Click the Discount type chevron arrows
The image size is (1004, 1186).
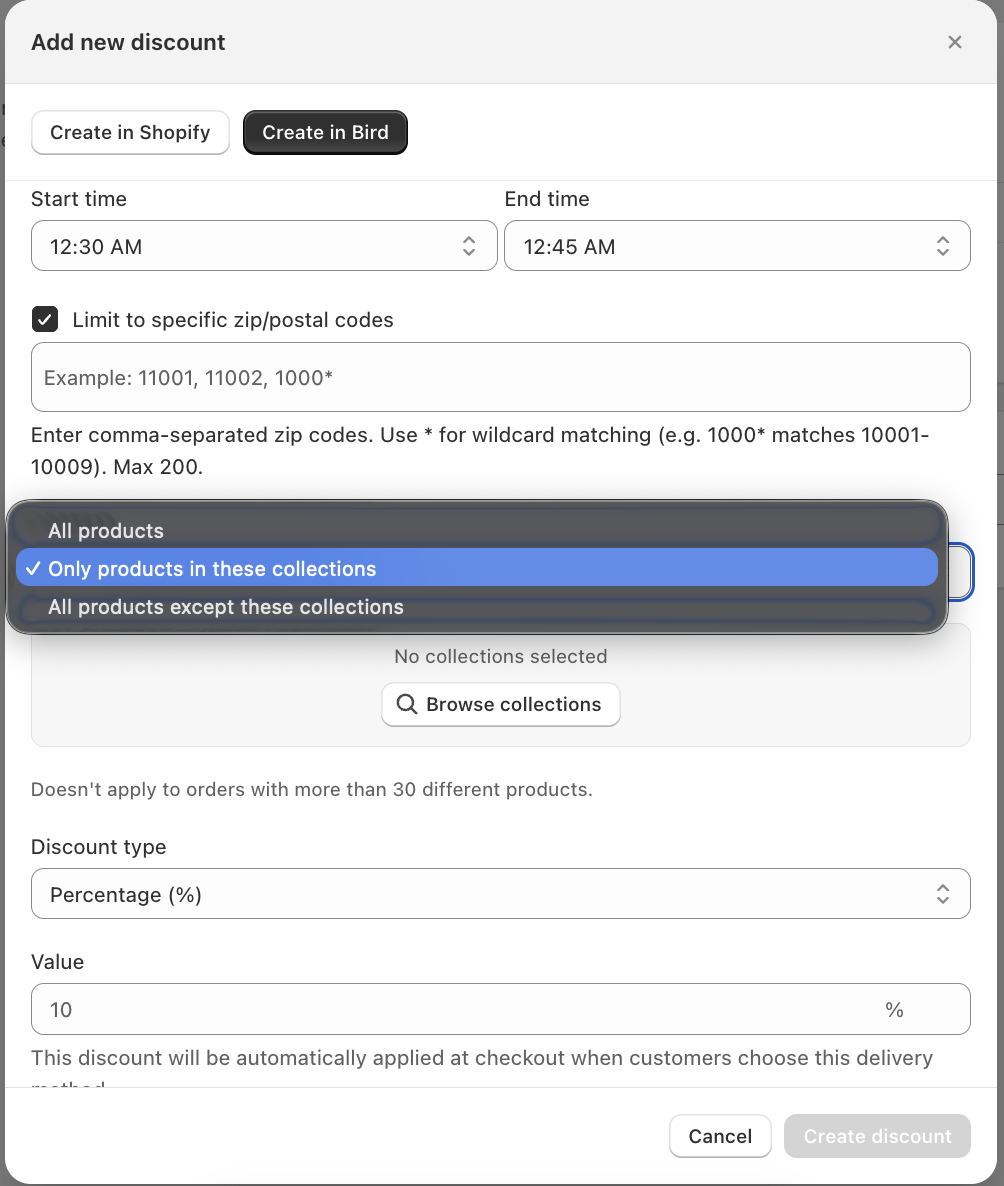943,894
